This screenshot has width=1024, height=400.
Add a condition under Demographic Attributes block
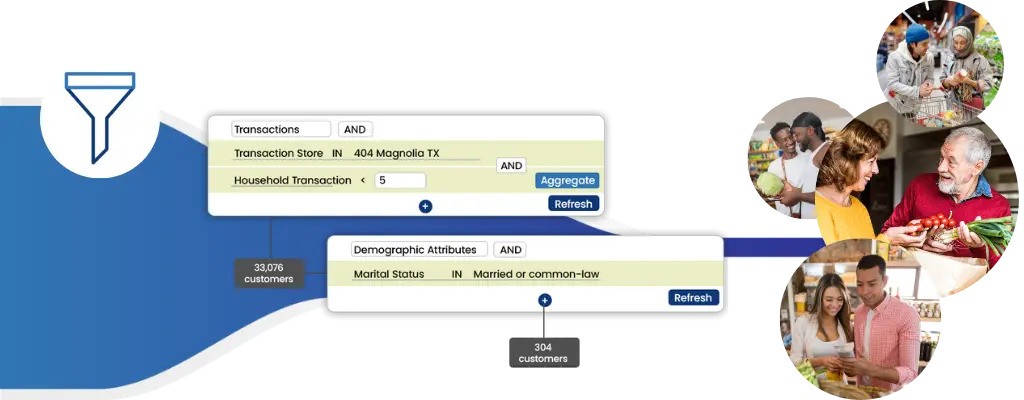(545, 300)
